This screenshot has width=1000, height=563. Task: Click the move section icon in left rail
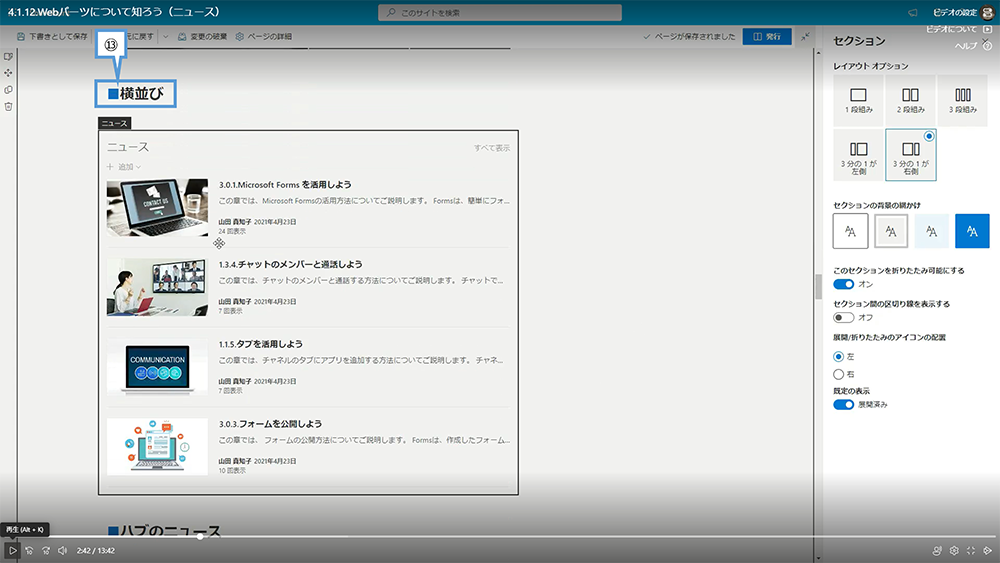tap(8, 73)
